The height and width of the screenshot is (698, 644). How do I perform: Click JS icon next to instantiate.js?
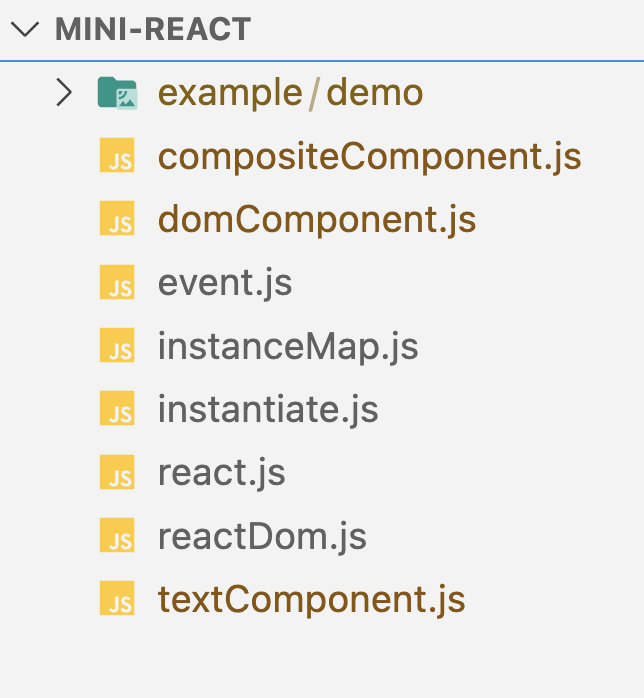tap(118, 411)
